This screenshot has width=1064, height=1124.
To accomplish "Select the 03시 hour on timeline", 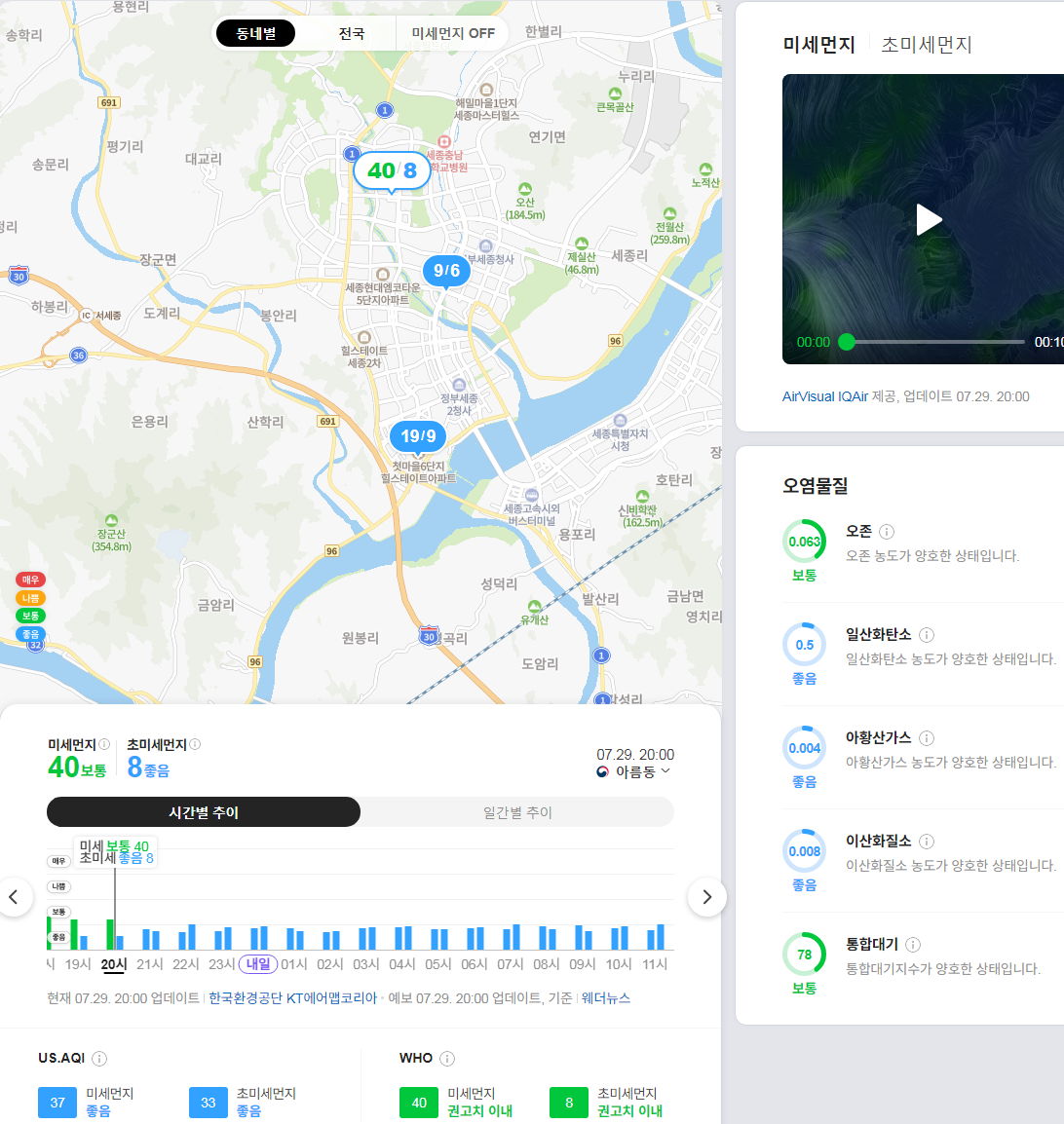I will (365, 965).
